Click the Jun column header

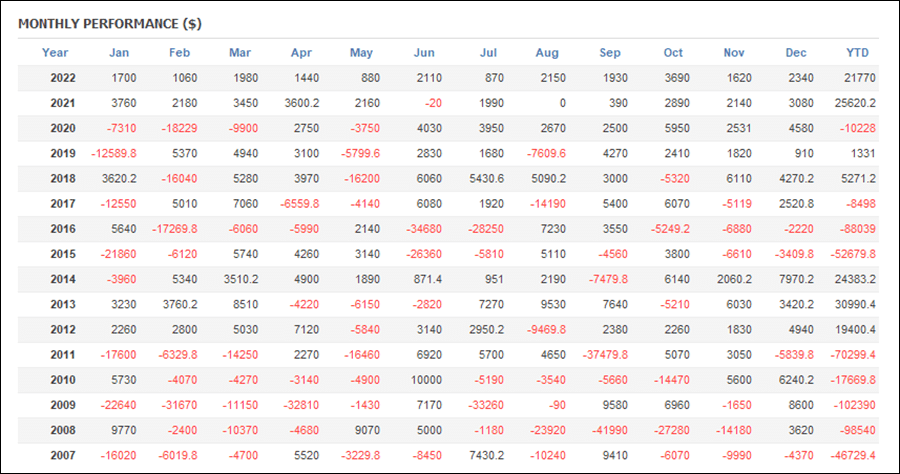coord(424,53)
